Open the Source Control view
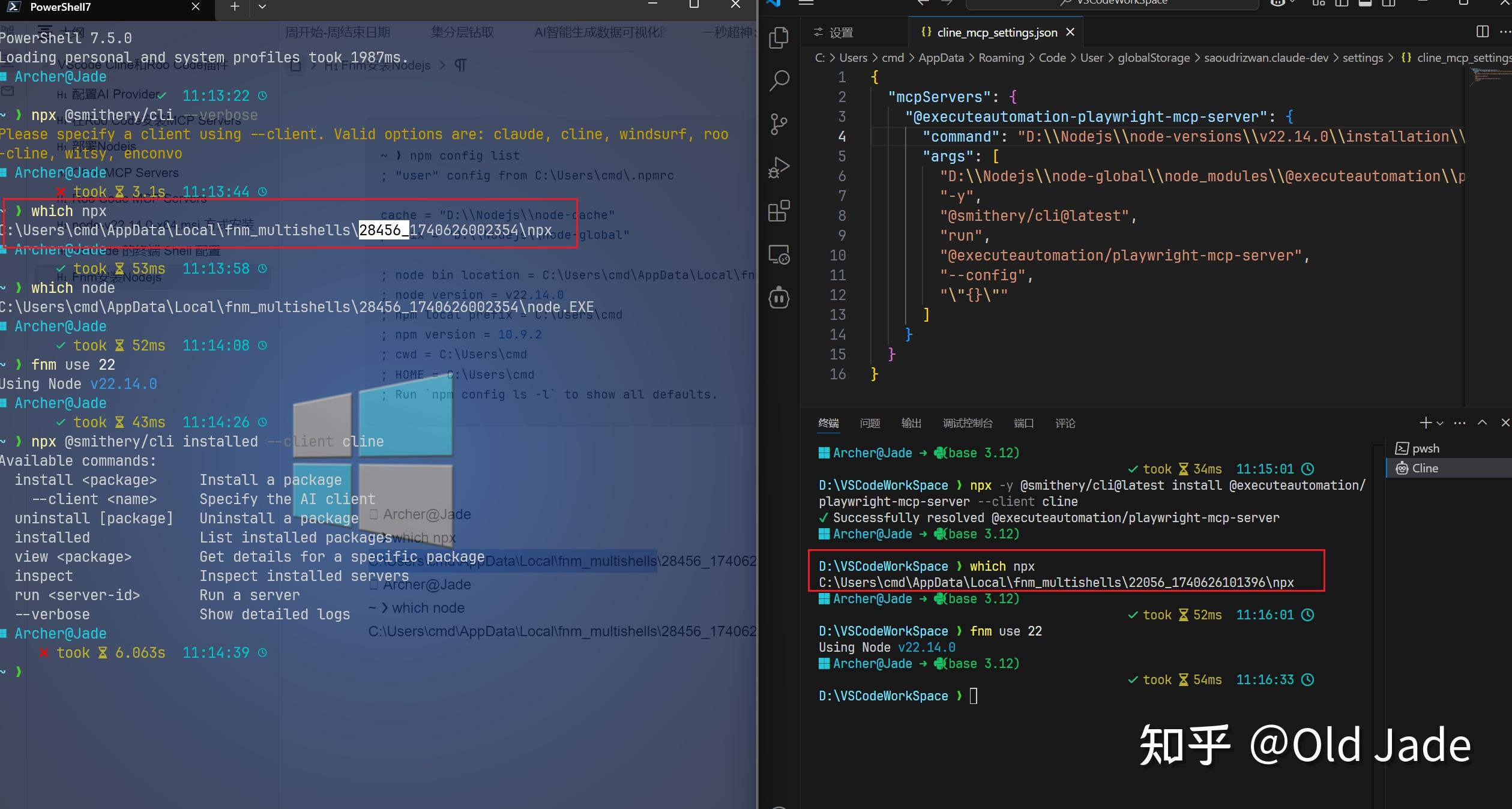The width and height of the screenshot is (1512, 809). coord(779,124)
